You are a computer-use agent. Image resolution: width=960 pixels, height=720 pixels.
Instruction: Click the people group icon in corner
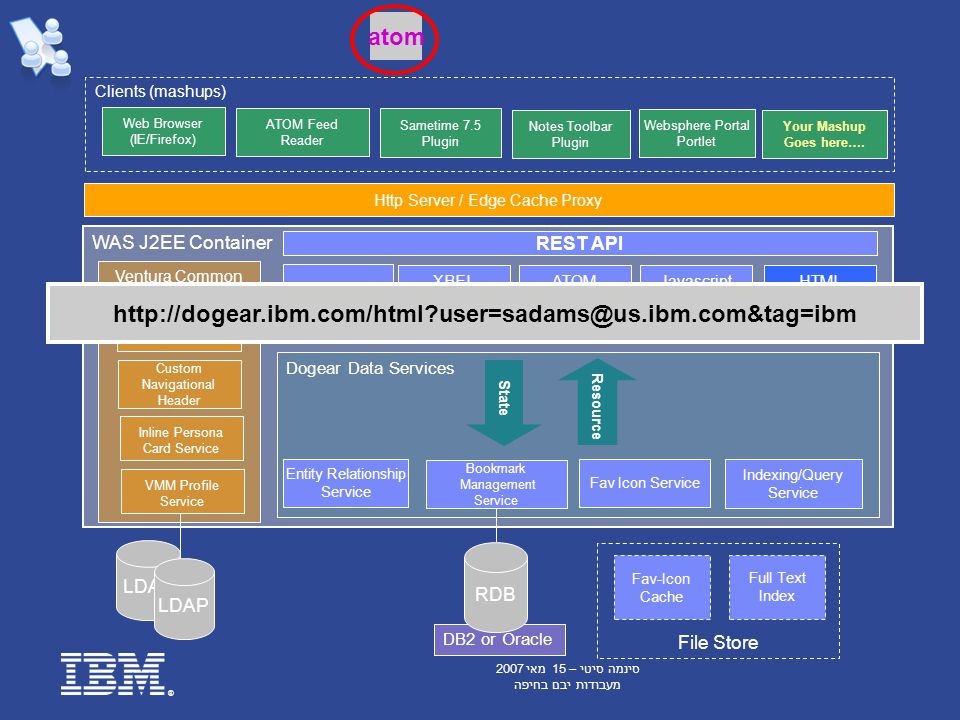[41, 47]
